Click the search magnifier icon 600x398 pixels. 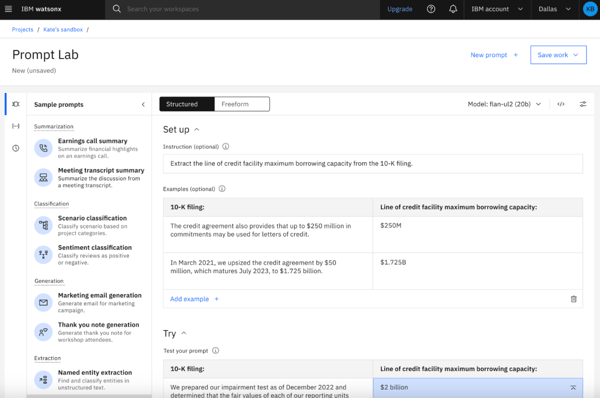point(117,9)
